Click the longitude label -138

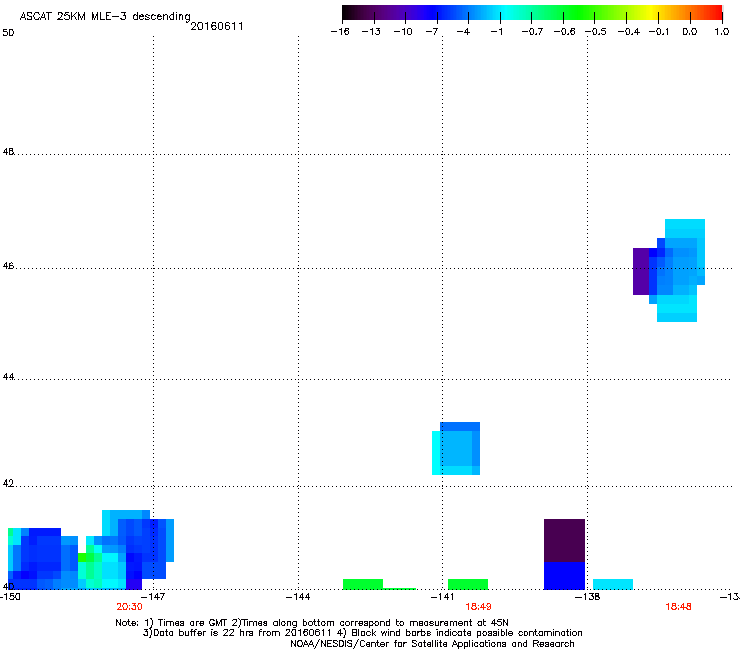pos(588,597)
